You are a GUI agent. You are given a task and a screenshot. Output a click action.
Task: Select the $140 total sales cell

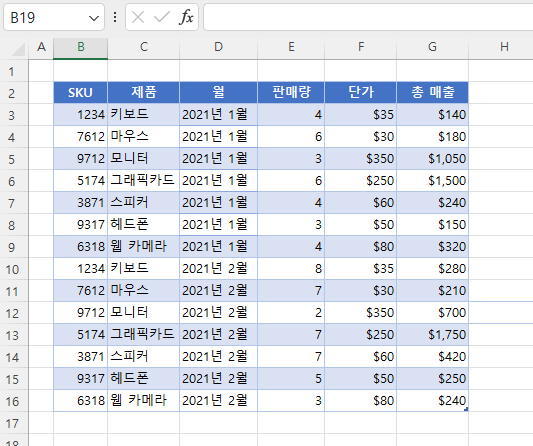pos(432,115)
